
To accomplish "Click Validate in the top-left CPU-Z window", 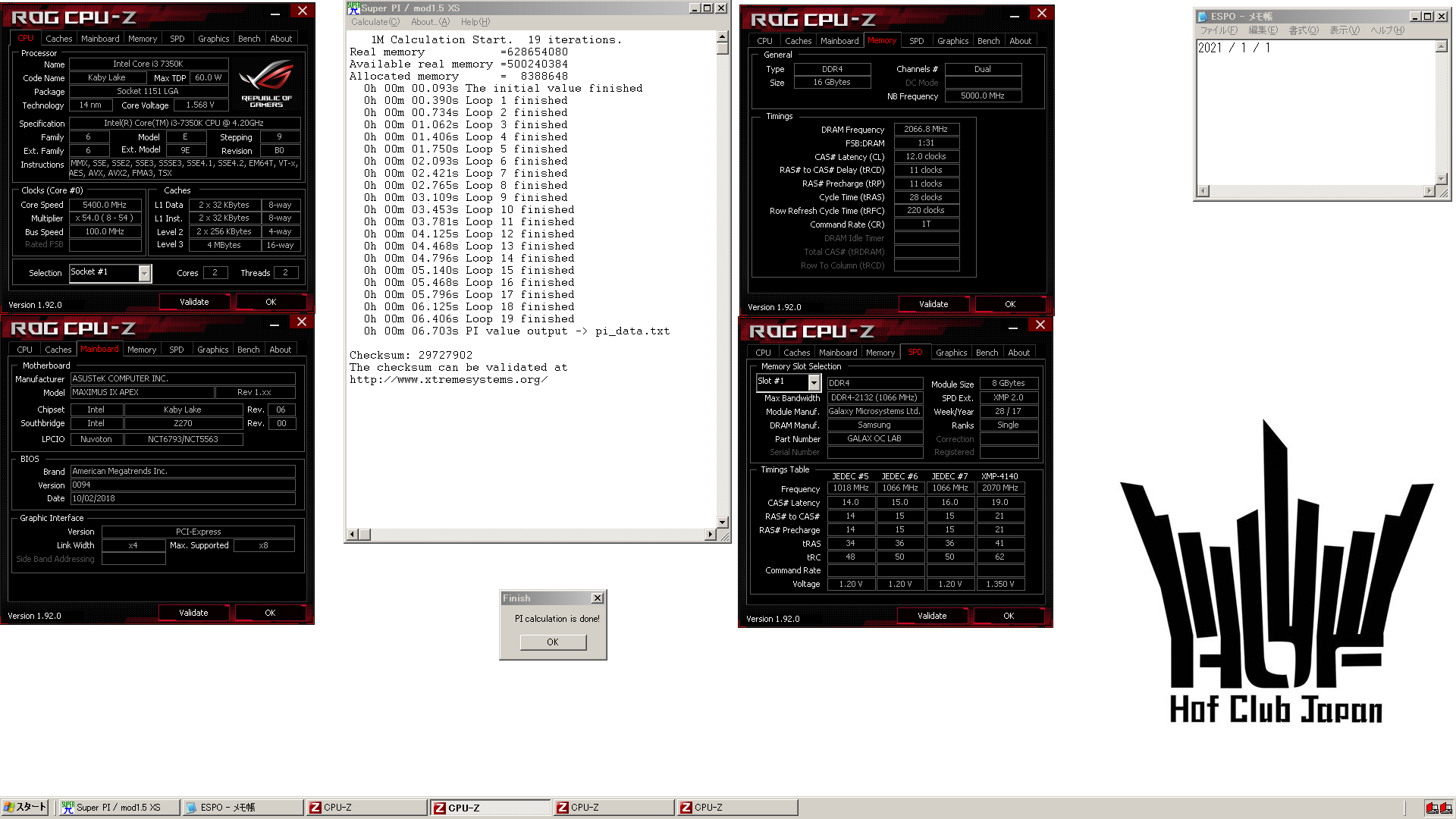I will [194, 302].
